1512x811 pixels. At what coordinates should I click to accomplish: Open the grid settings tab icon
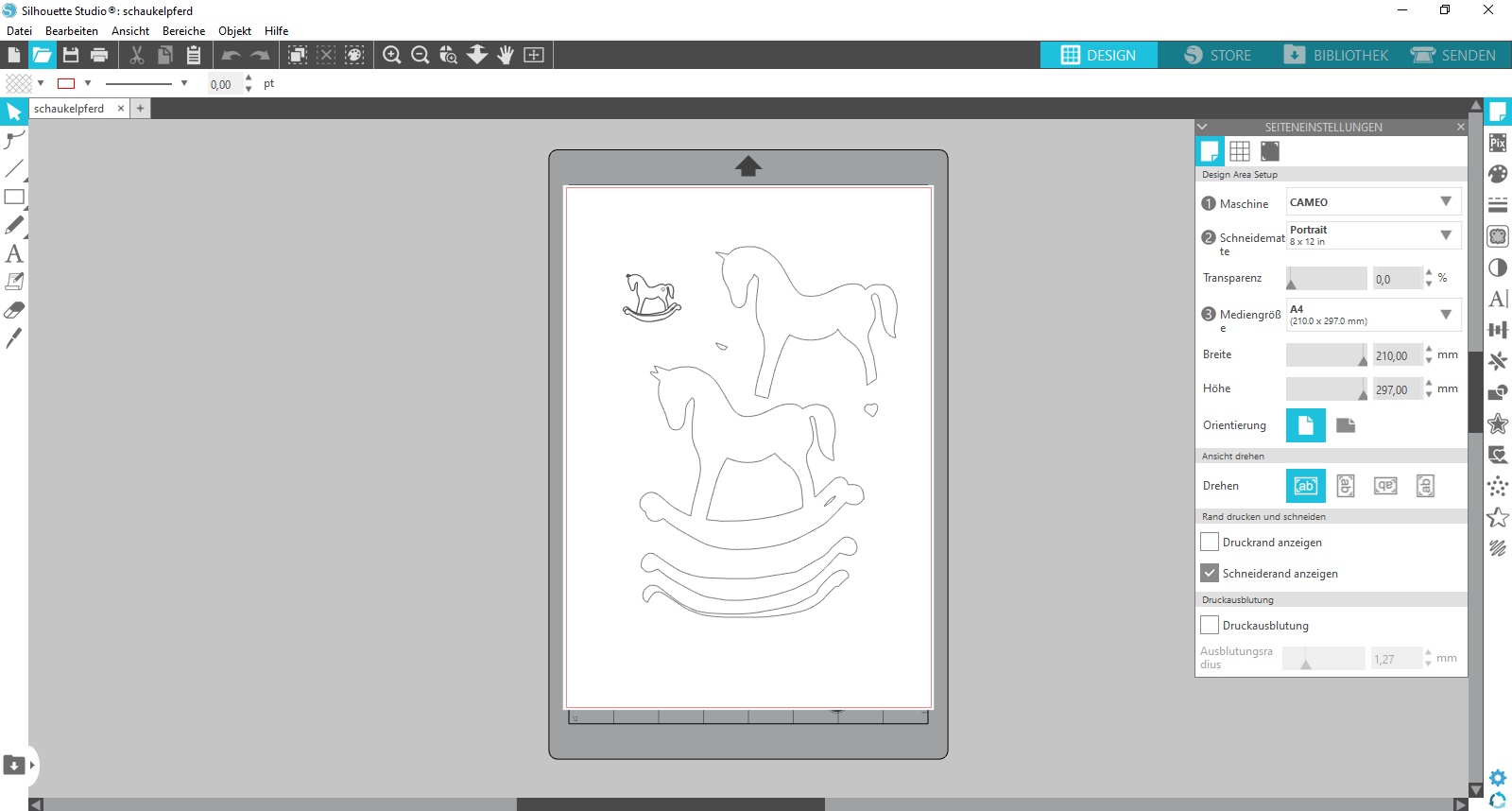[x=1240, y=151]
